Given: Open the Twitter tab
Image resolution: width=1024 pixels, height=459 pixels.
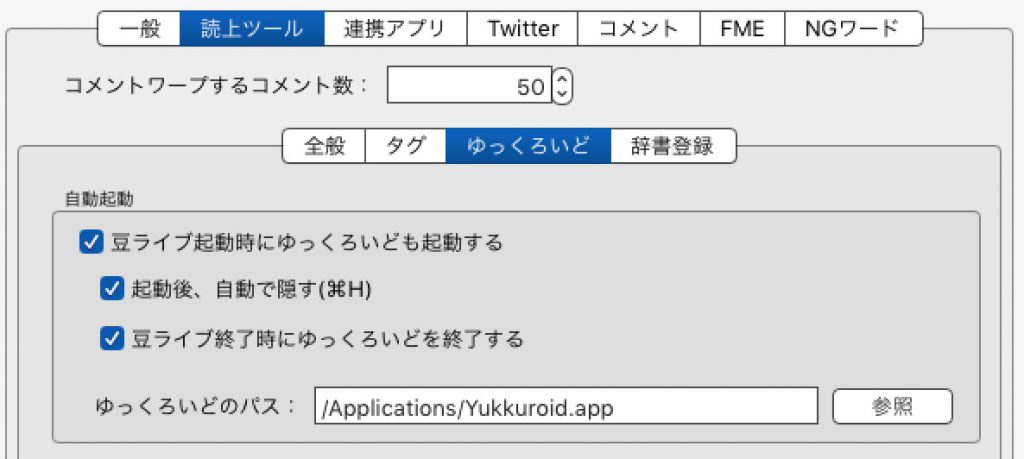Looking at the screenshot, I should tap(522, 28).
